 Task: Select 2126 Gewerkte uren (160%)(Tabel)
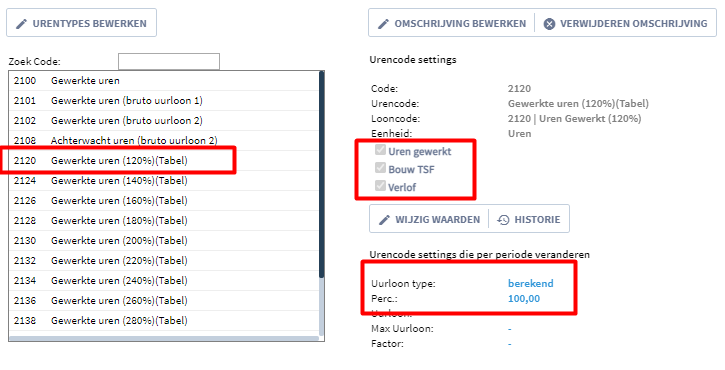164,200
